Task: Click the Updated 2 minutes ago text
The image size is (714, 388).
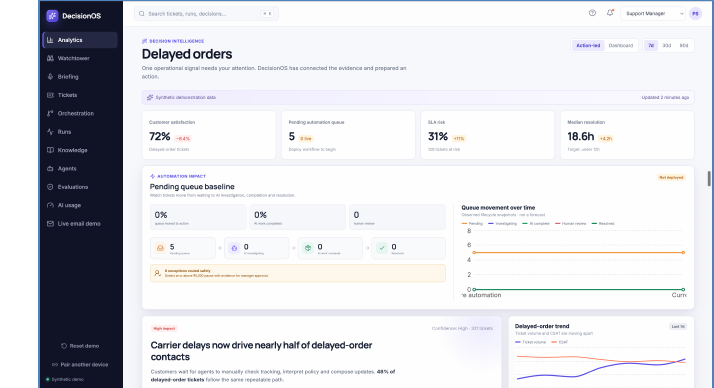Action: click(x=665, y=97)
